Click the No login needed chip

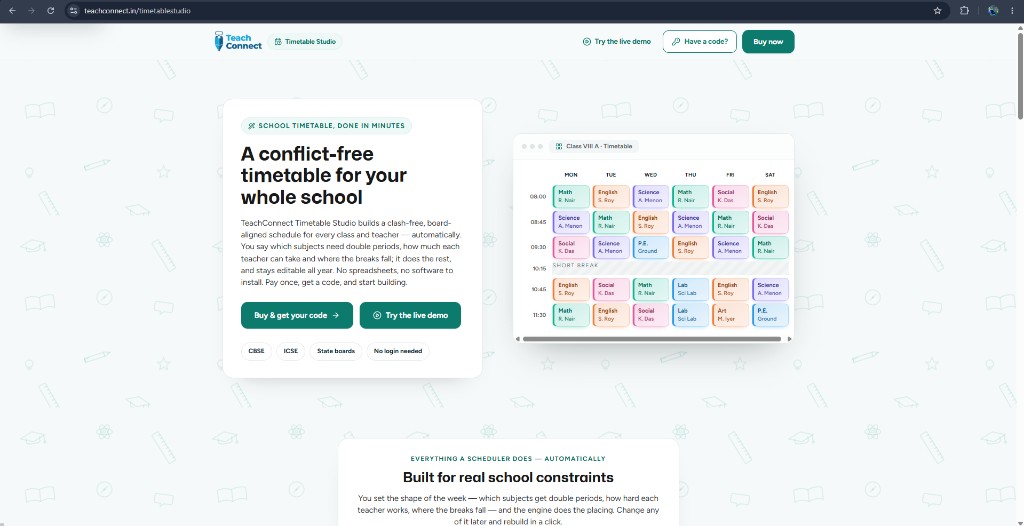[398, 351]
